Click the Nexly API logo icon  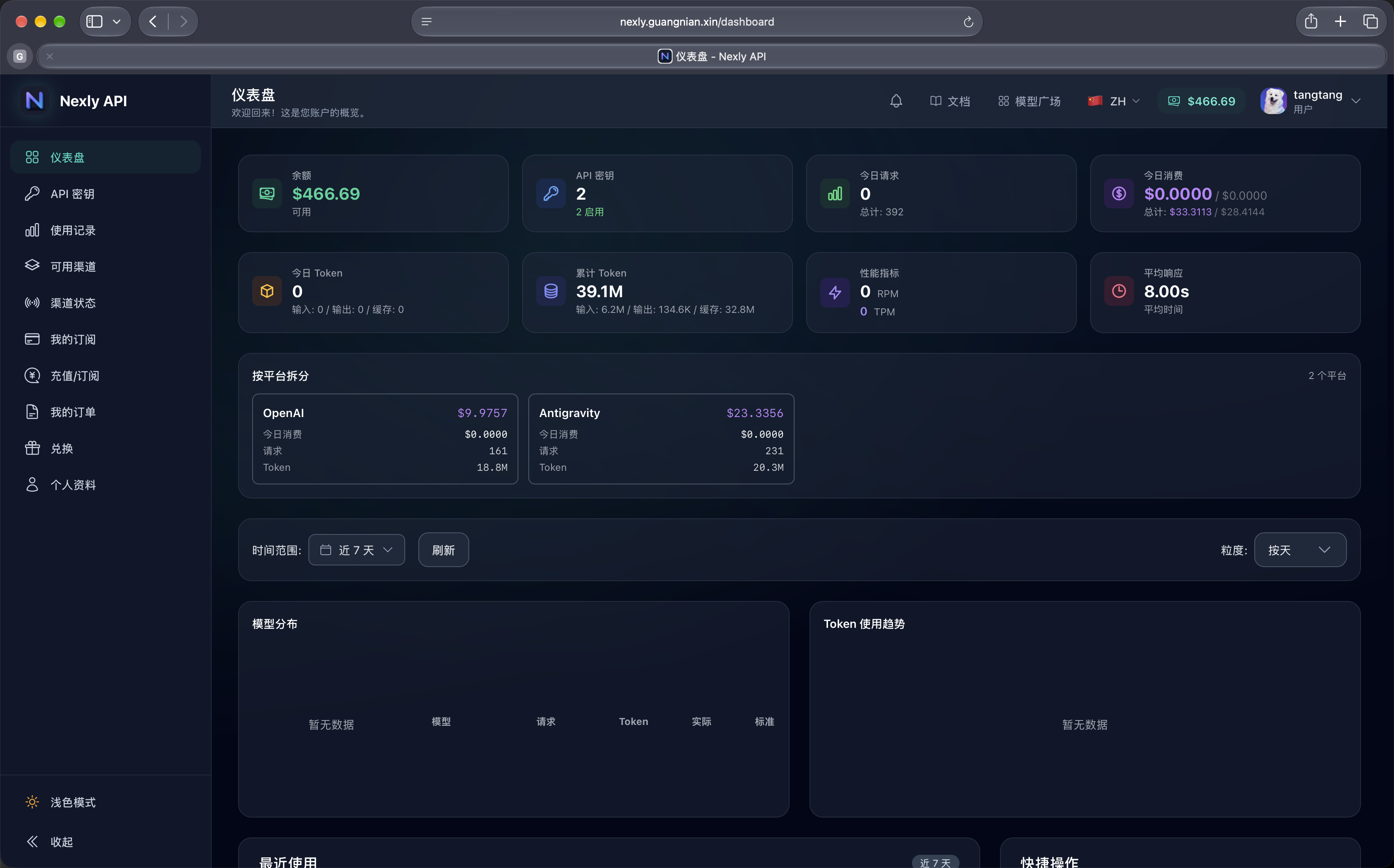click(34, 100)
